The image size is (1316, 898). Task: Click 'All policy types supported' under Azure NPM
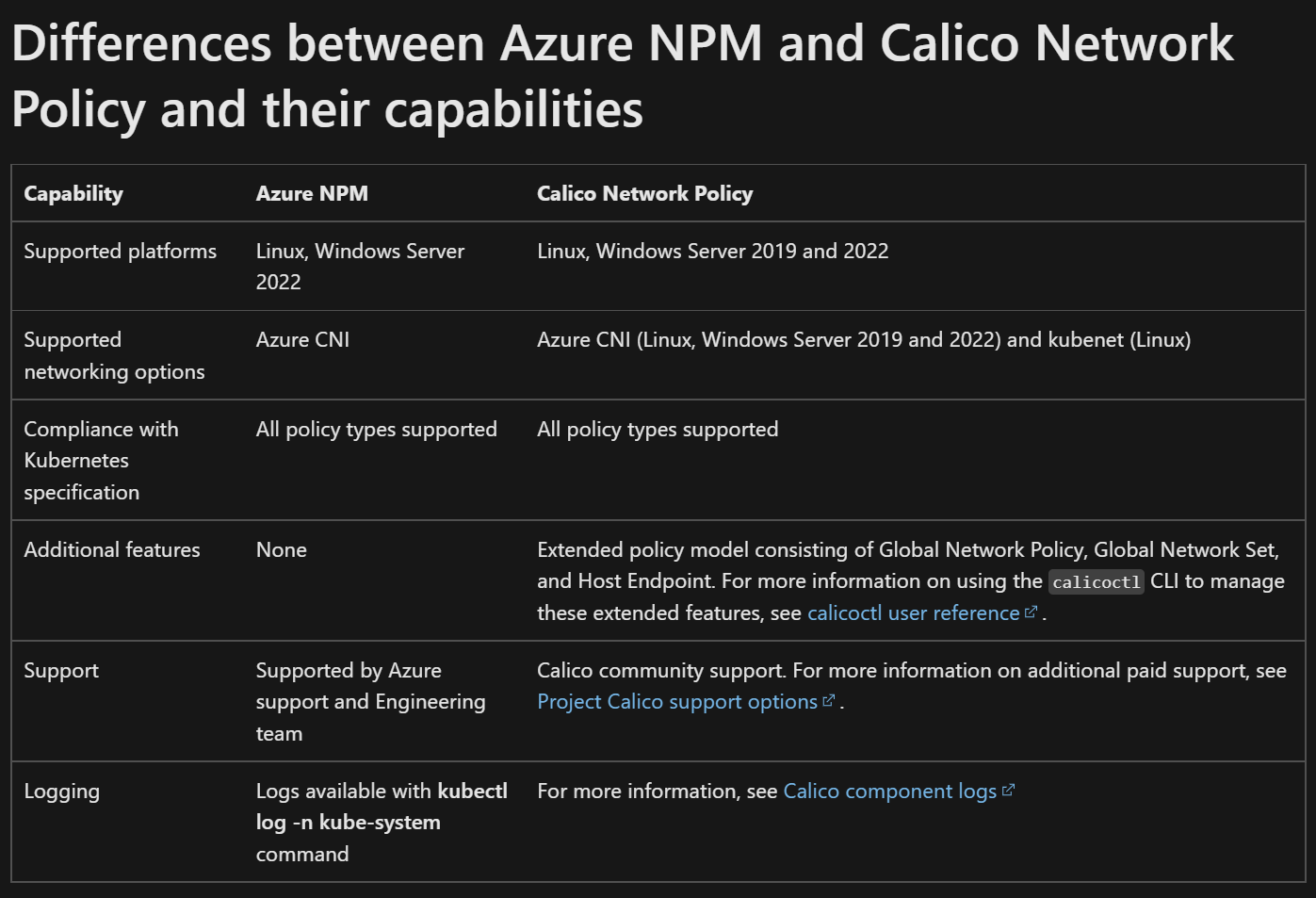tap(377, 430)
